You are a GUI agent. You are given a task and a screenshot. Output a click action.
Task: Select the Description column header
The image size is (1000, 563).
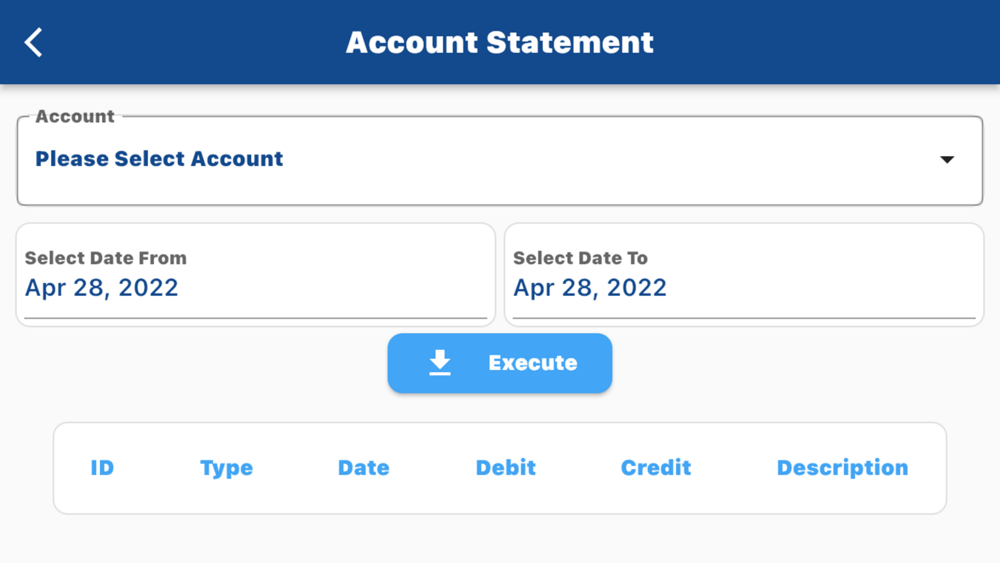(842, 467)
